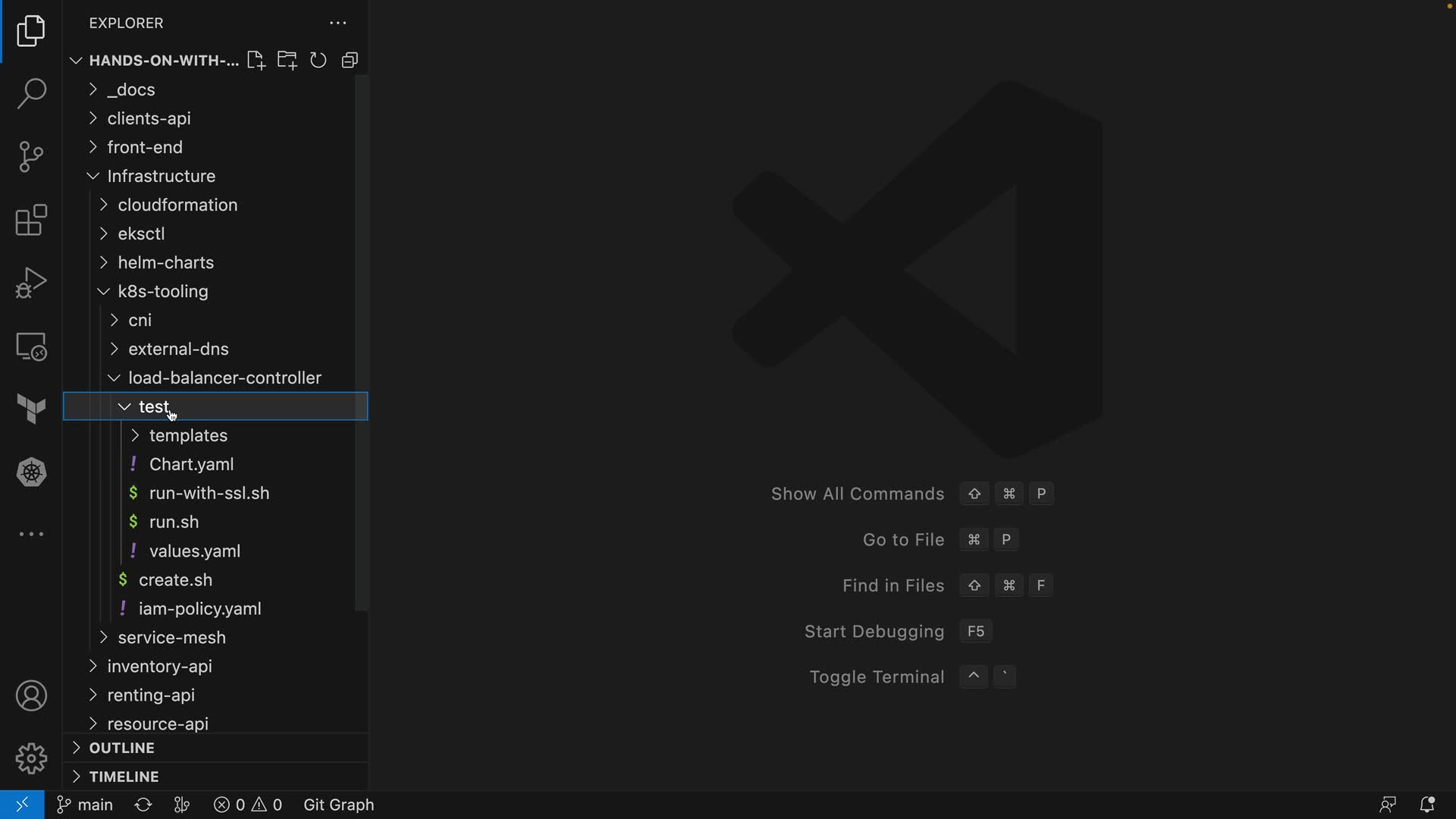The width and height of the screenshot is (1456, 819).
Task: Open the Manage gear menu
Action: (x=31, y=758)
